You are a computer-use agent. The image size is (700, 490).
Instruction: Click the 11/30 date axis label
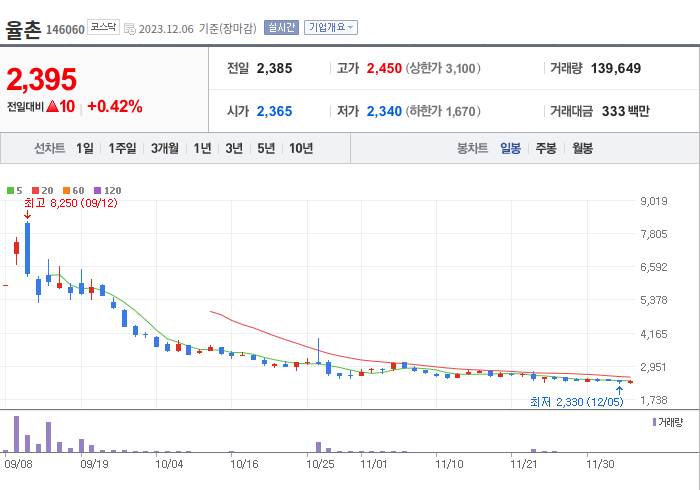600,464
